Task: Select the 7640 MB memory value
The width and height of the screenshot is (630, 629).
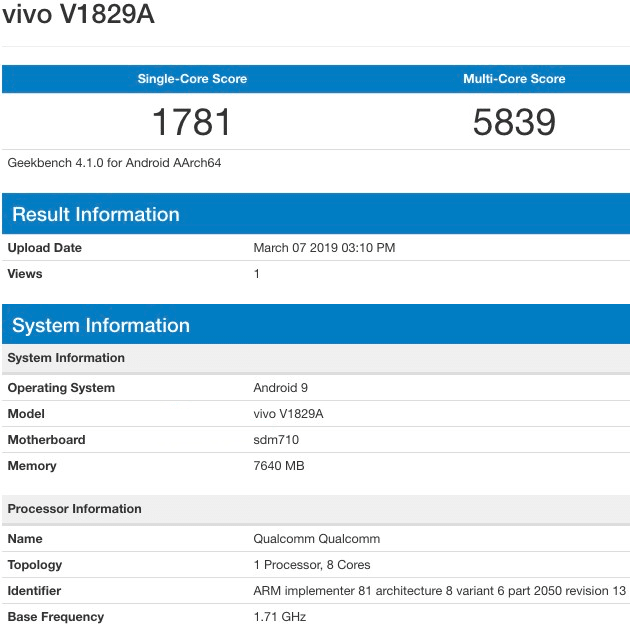Action: [x=279, y=466]
